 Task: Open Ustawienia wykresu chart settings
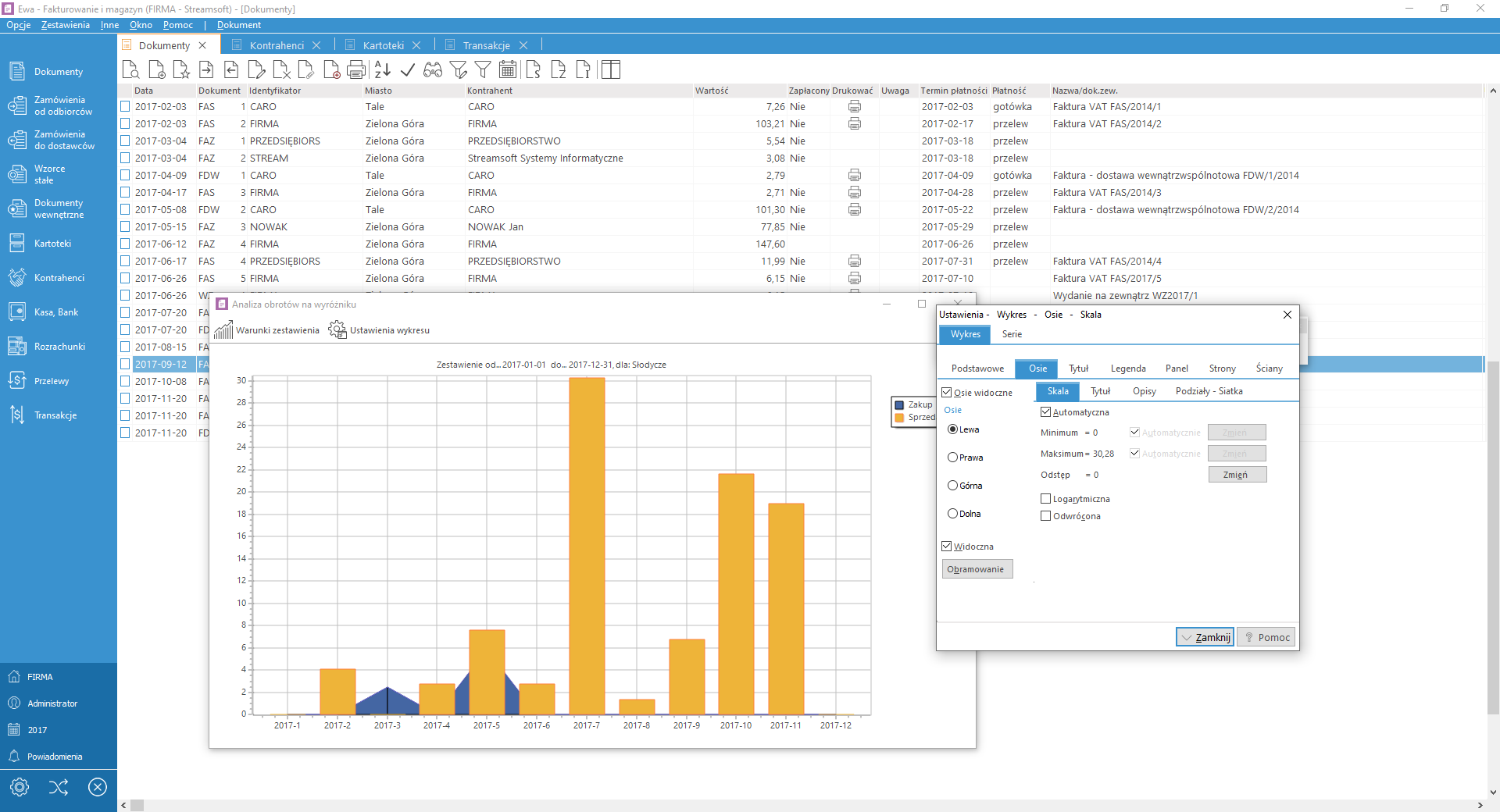[380, 330]
